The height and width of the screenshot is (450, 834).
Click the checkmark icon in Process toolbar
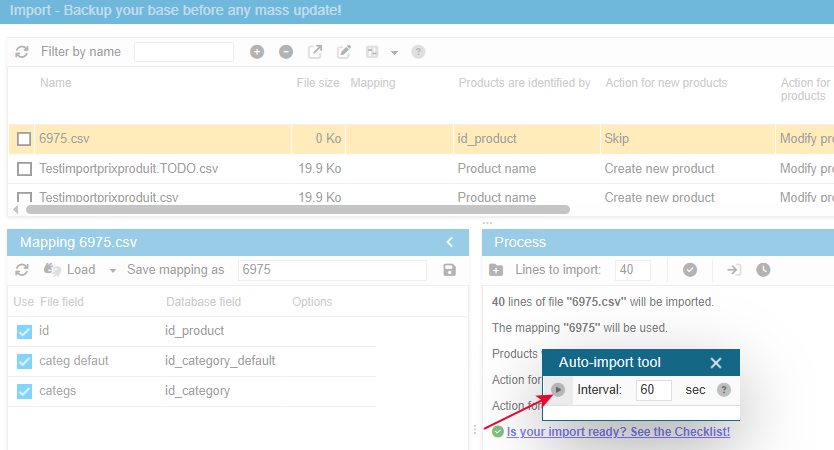pos(690,270)
